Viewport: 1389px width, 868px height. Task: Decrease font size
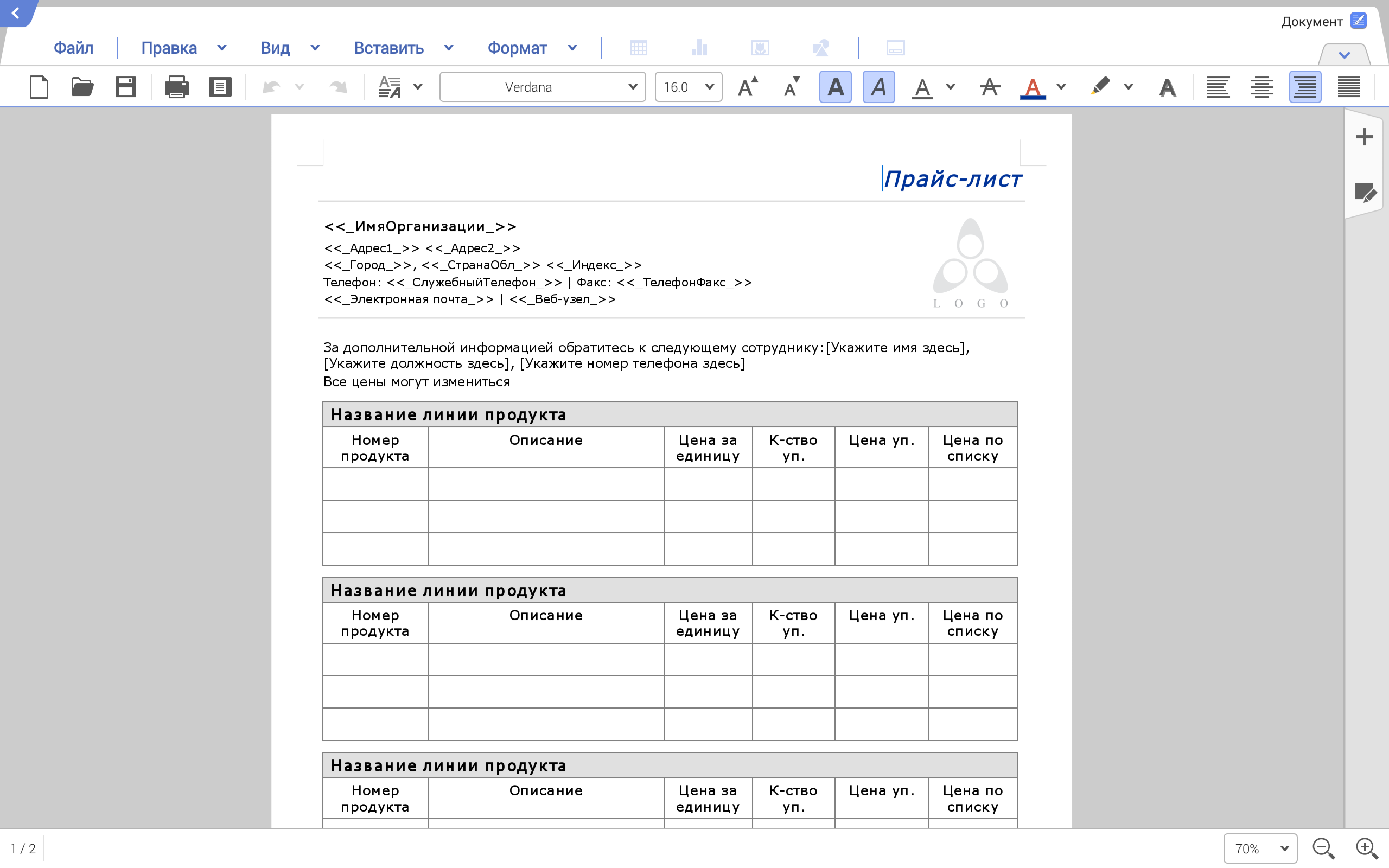(x=792, y=87)
